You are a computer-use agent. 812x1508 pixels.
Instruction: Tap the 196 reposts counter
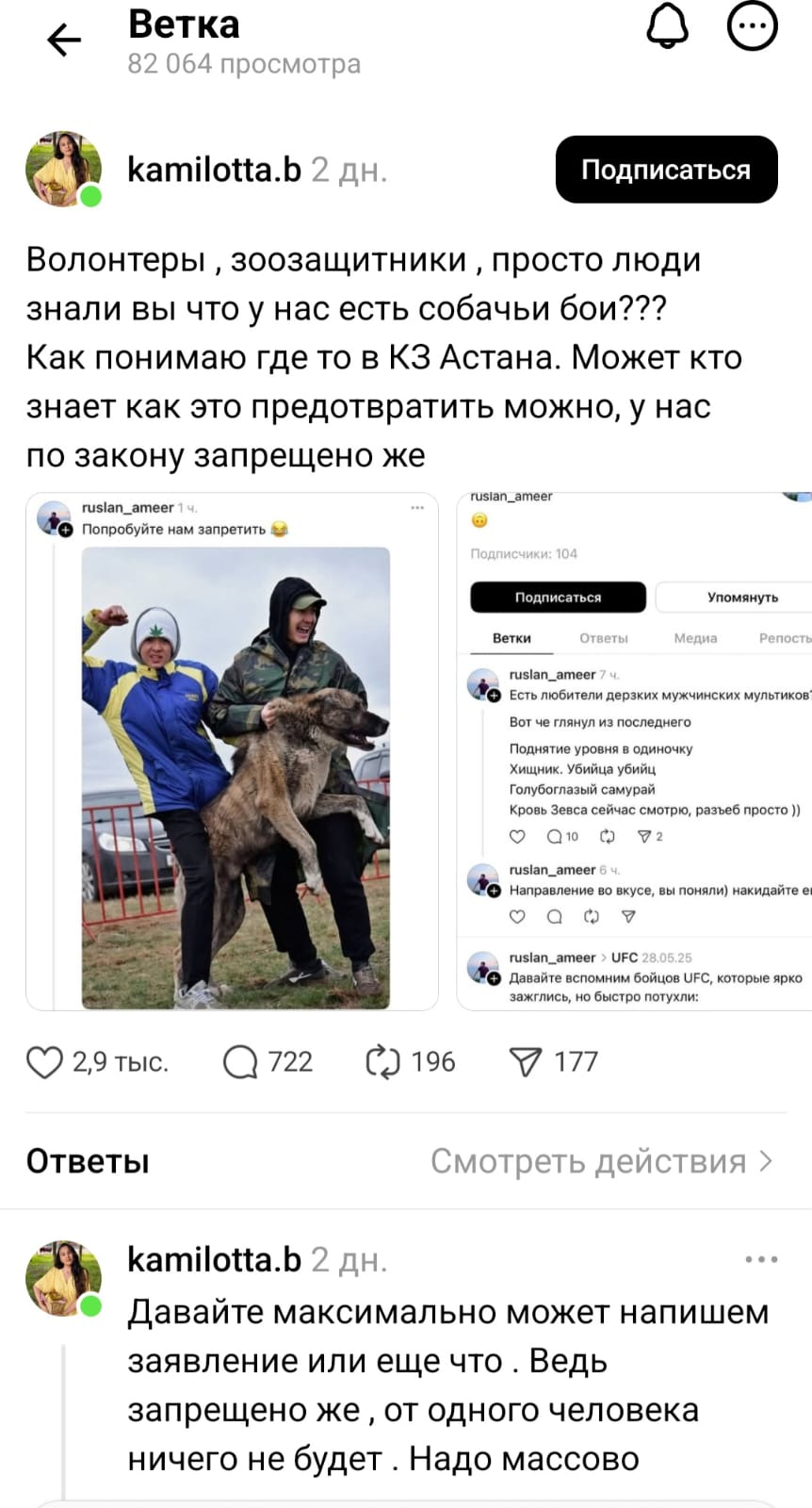click(x=433, y=1062)
